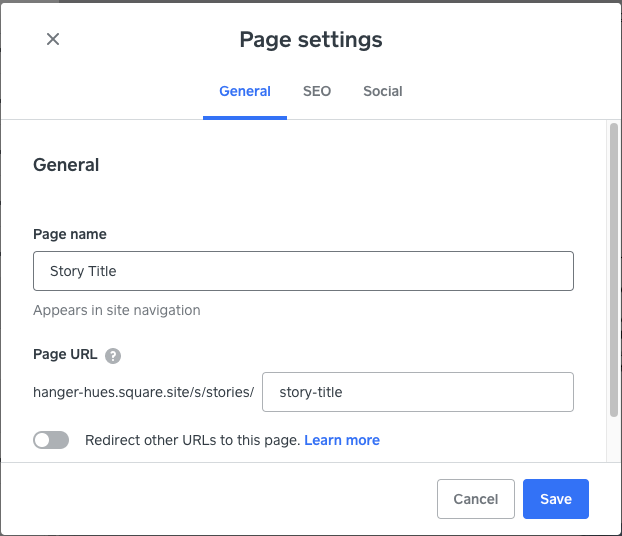Image resolution: width=622 pixels, height=536 pixels.
Task: Click the hanger-hues.square.site URL prefix
Action: 144,392
